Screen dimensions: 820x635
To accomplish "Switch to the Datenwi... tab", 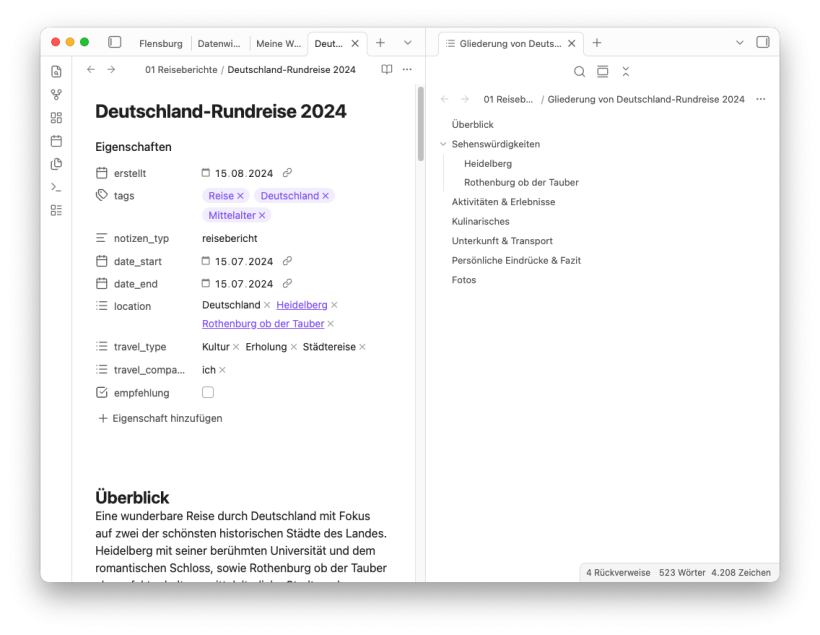I will 219,43.
